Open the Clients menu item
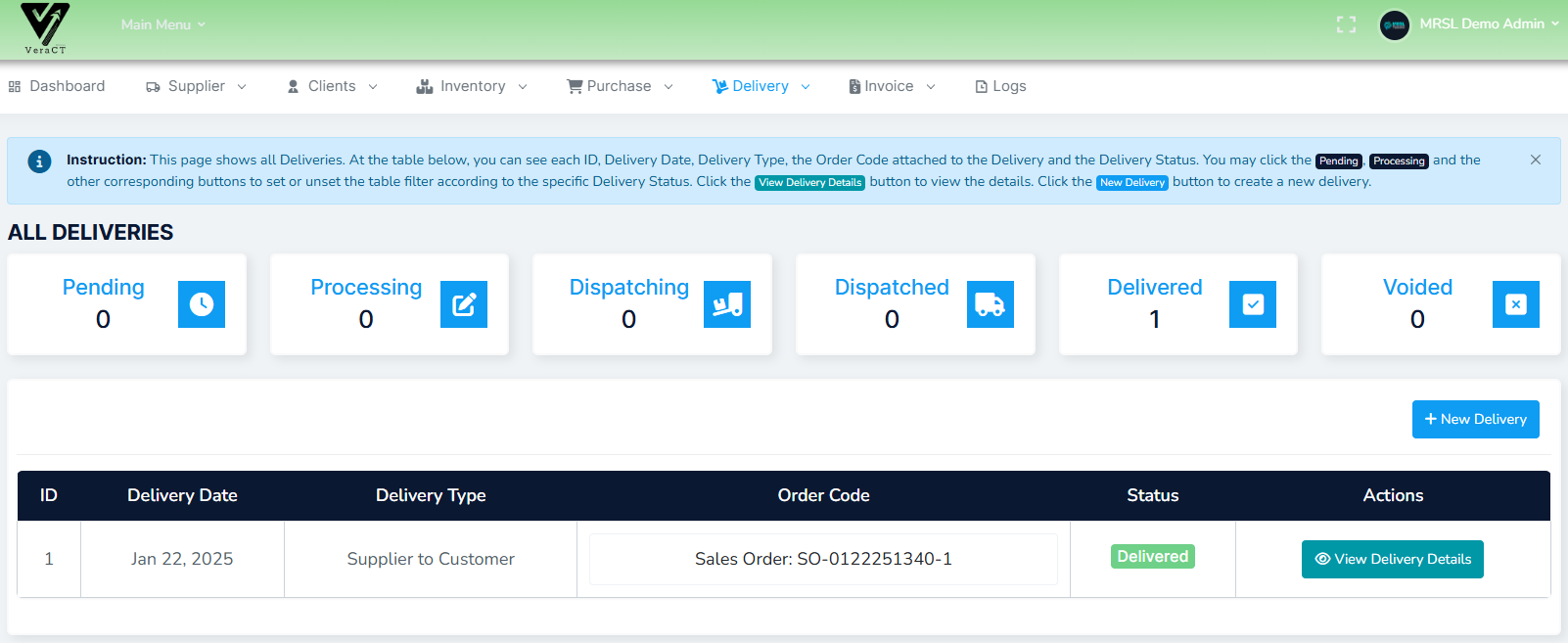This screenshot has height=643, width=1568. coord(332,86)
